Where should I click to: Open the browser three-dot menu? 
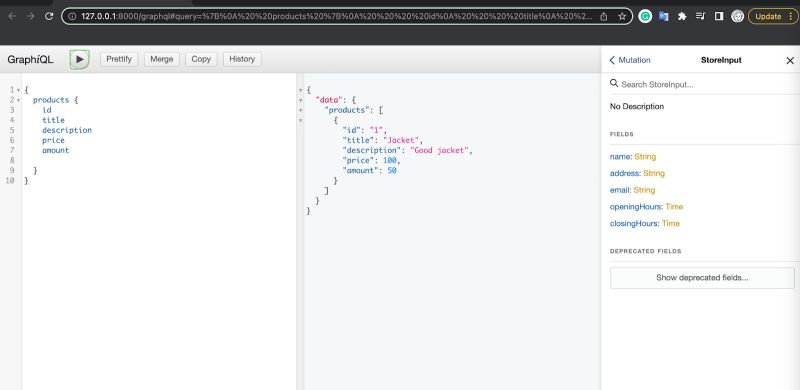point(790,16)
